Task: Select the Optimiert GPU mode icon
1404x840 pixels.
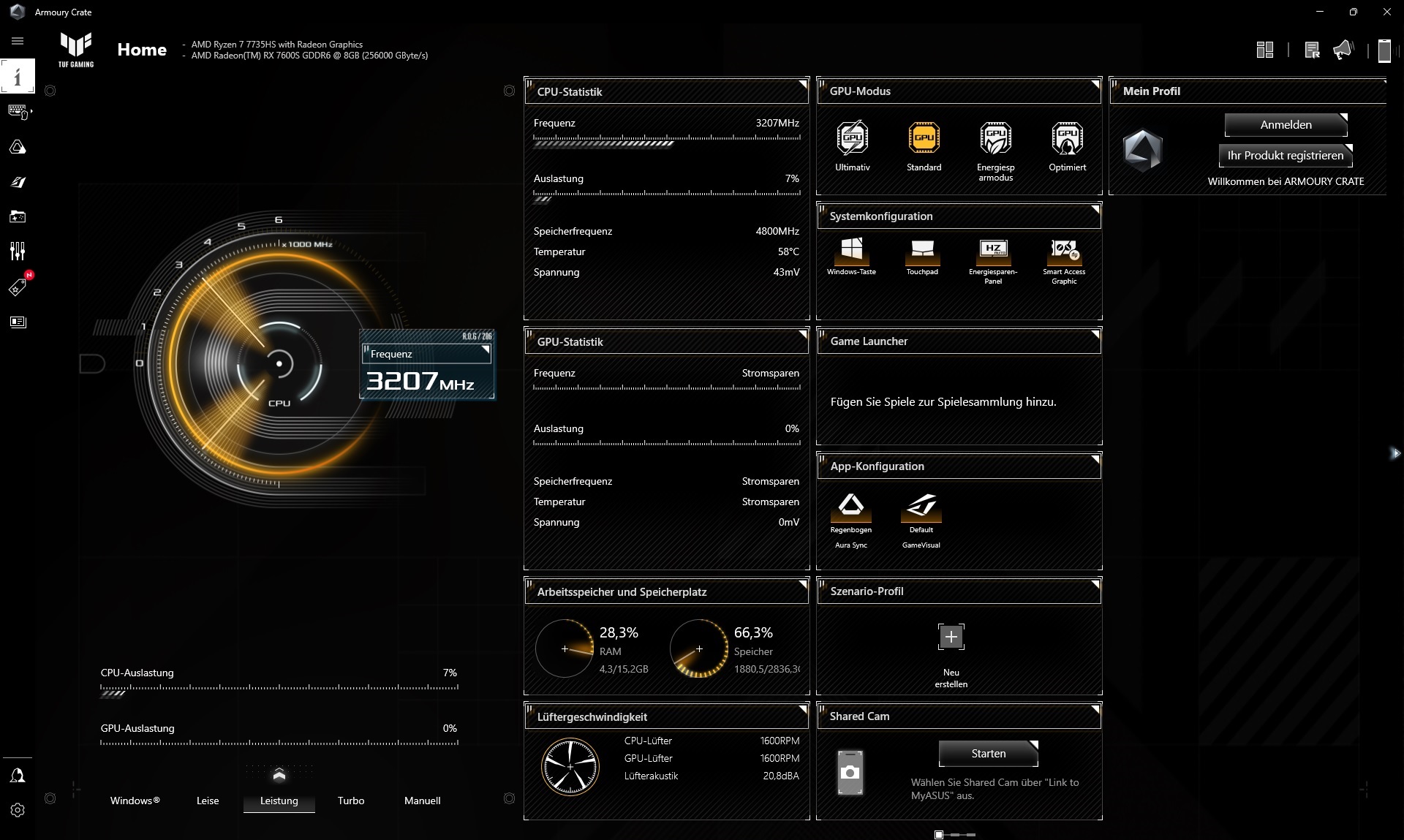Action: (x=1067, y=138)
